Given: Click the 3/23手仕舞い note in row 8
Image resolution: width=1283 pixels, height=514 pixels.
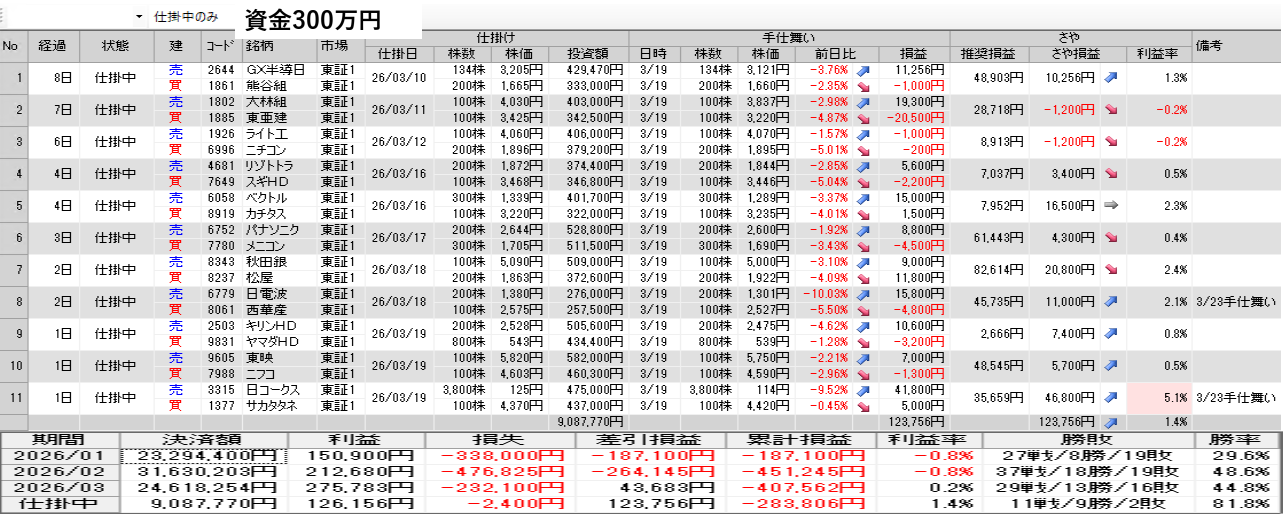Looking at the screenshot, I should (x=1235, y=302).
